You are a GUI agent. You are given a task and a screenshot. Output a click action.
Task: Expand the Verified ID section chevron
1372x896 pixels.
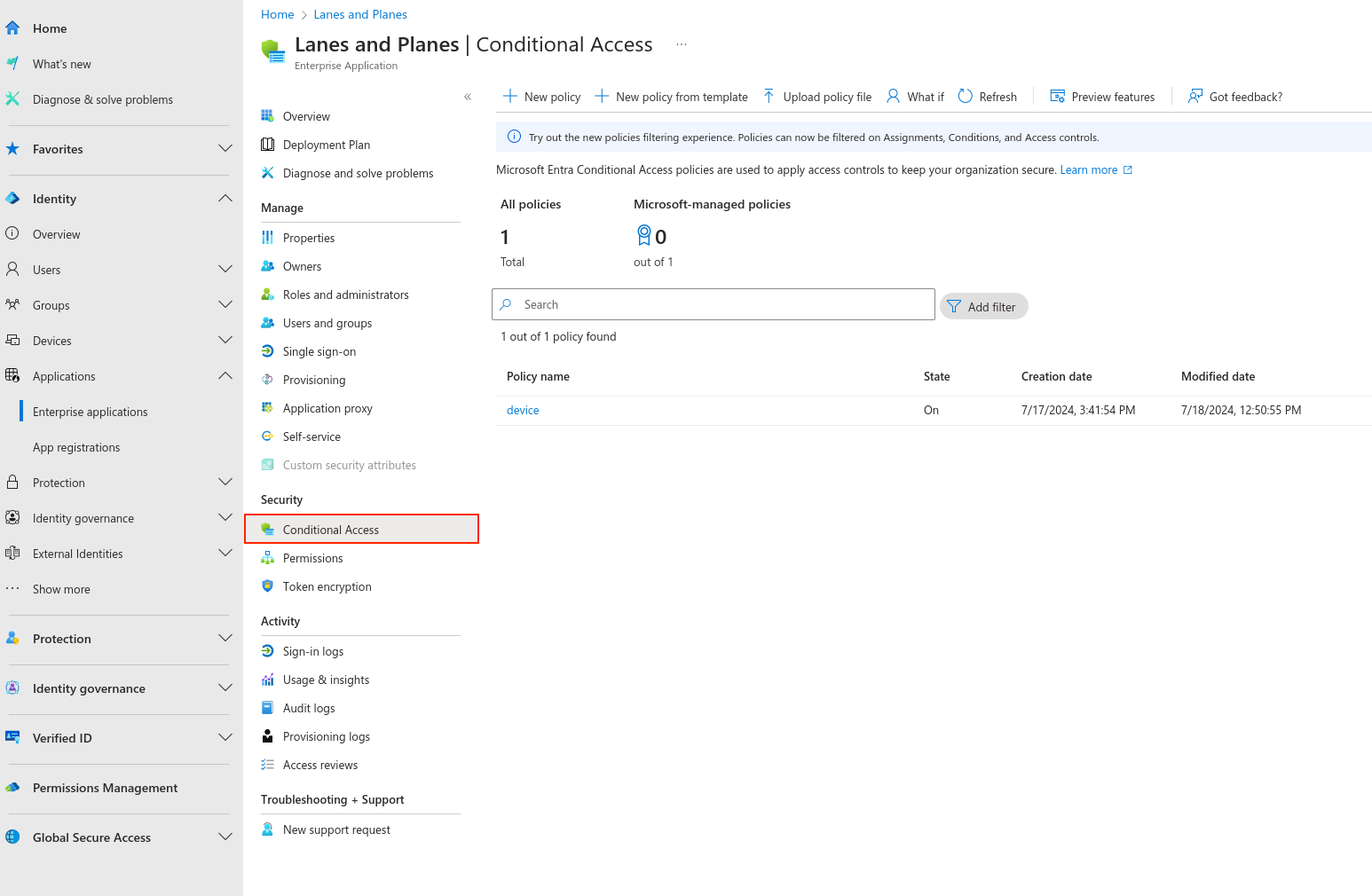[x=225, y=737]
